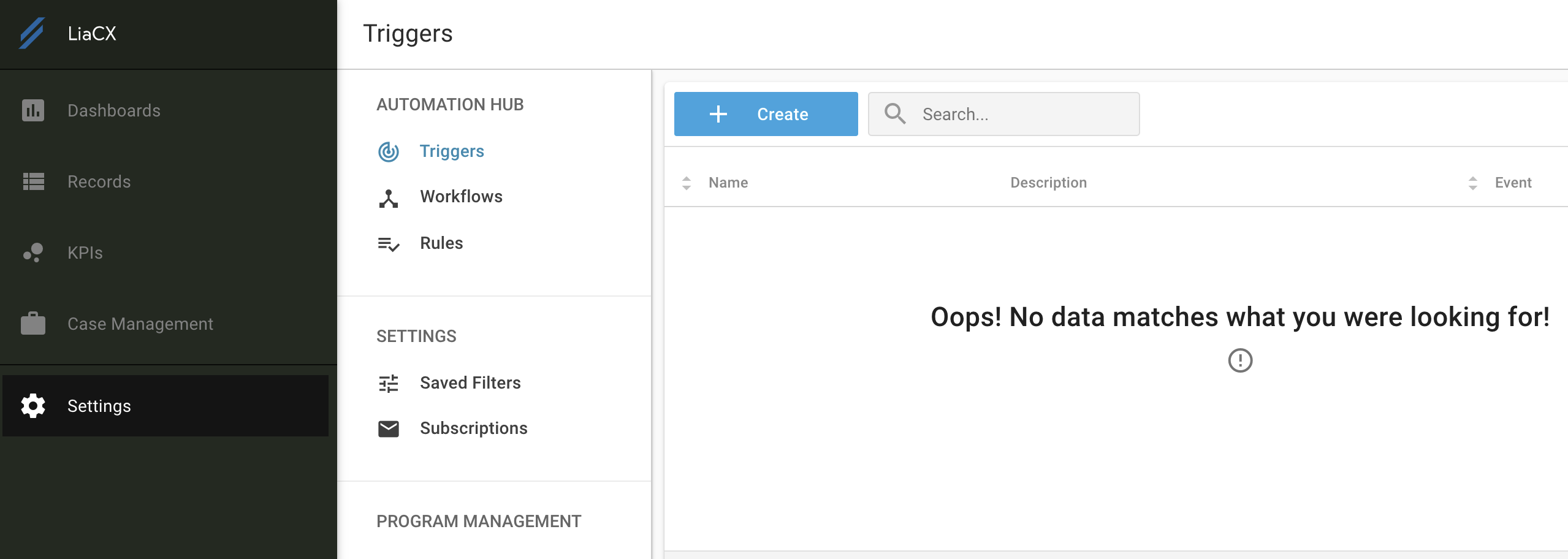Open Rules under Automation Hub
The image size is (1568, 559).
[x=441, y=243]
